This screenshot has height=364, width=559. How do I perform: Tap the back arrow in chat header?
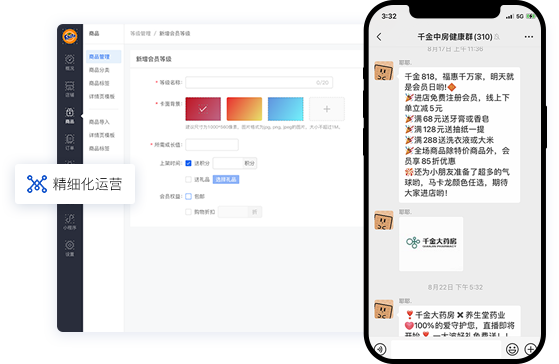point(379,37)
